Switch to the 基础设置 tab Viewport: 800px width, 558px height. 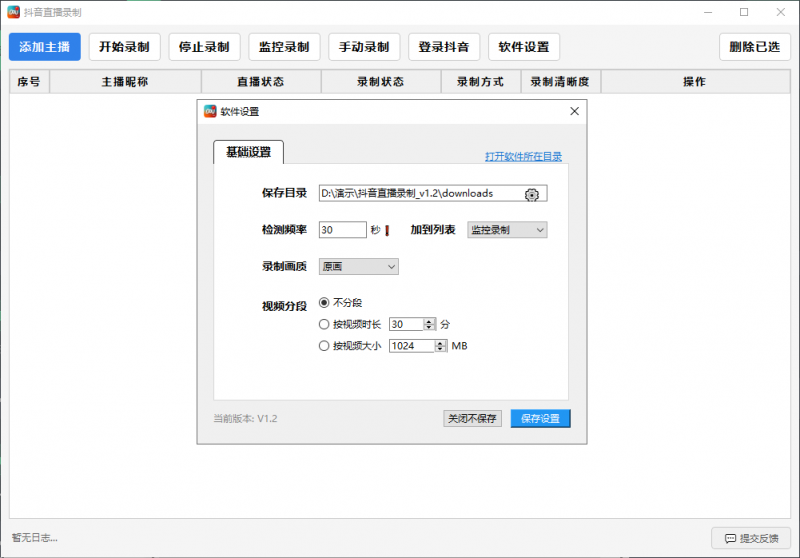point(248,152)
